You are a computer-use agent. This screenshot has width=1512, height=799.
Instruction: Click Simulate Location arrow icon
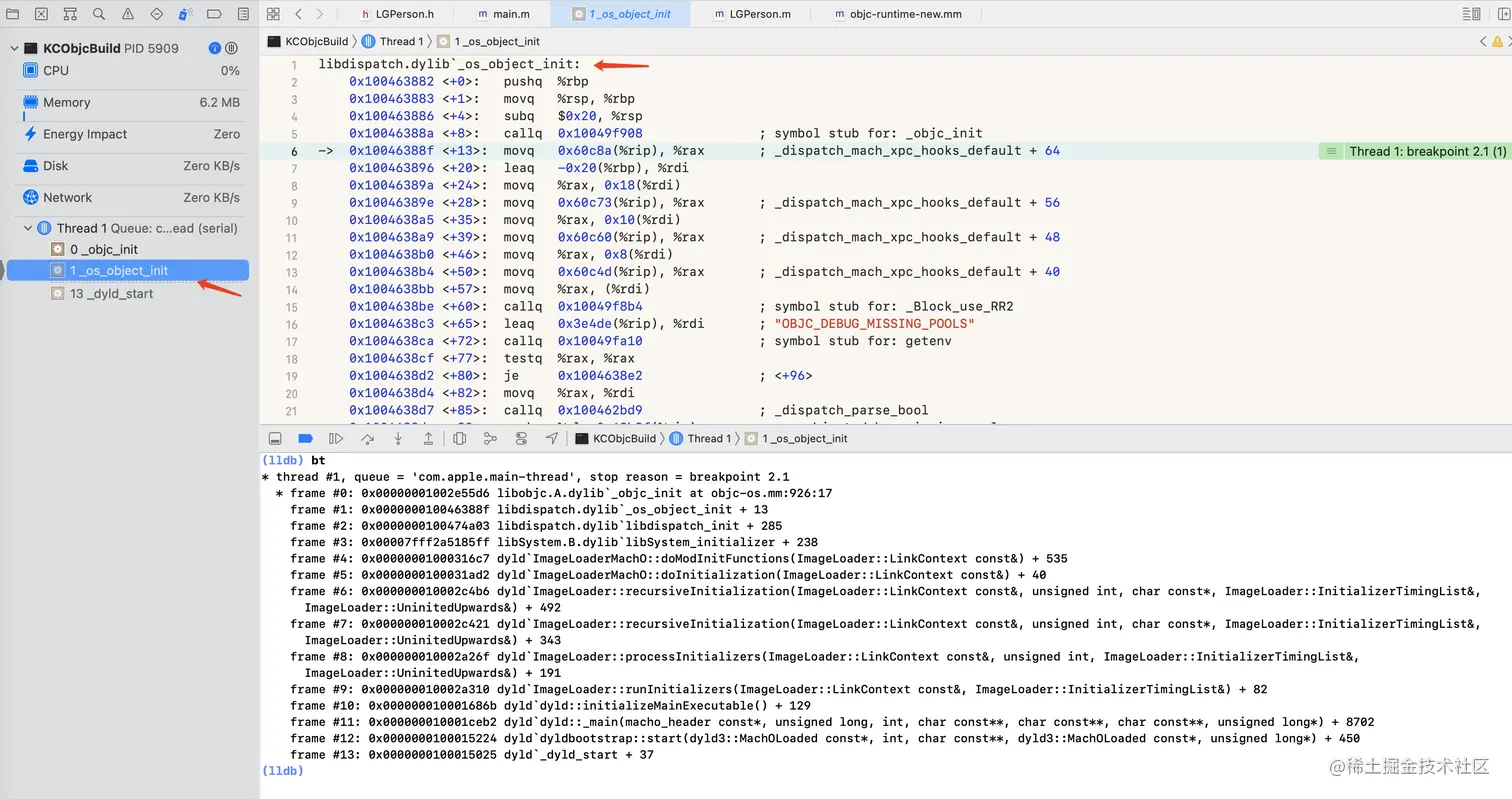[x=552, y=438]
